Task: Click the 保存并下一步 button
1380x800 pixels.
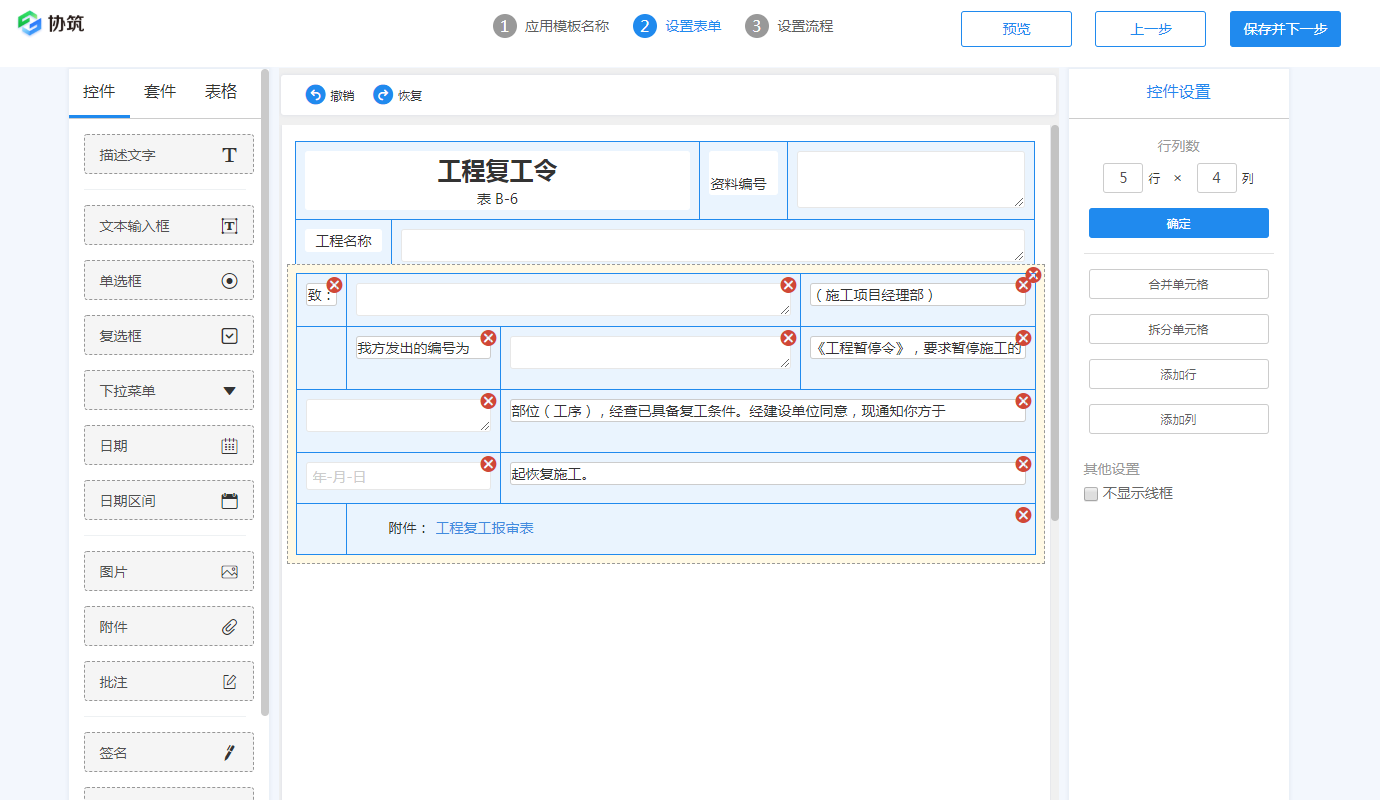Action: 1285,29
